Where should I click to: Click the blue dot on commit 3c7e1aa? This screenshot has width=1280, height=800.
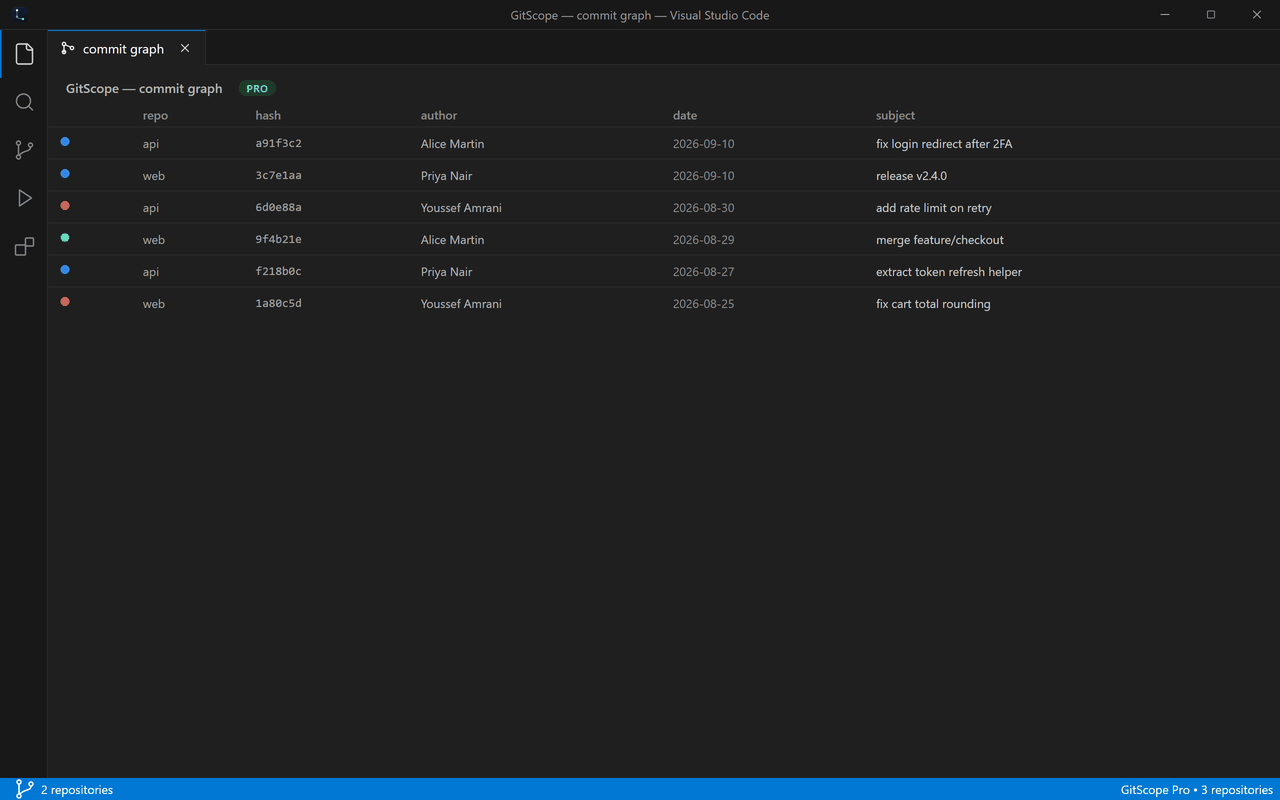[x=65, y=174]
